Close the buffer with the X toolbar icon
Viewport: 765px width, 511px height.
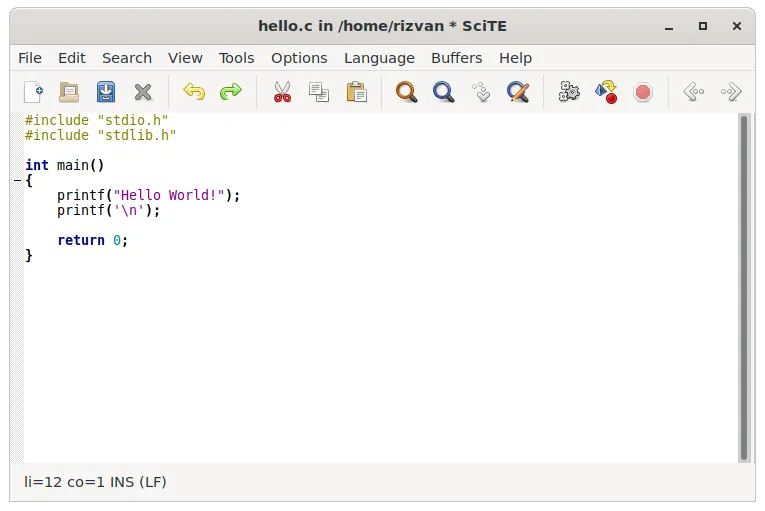(x=143, y=92)
